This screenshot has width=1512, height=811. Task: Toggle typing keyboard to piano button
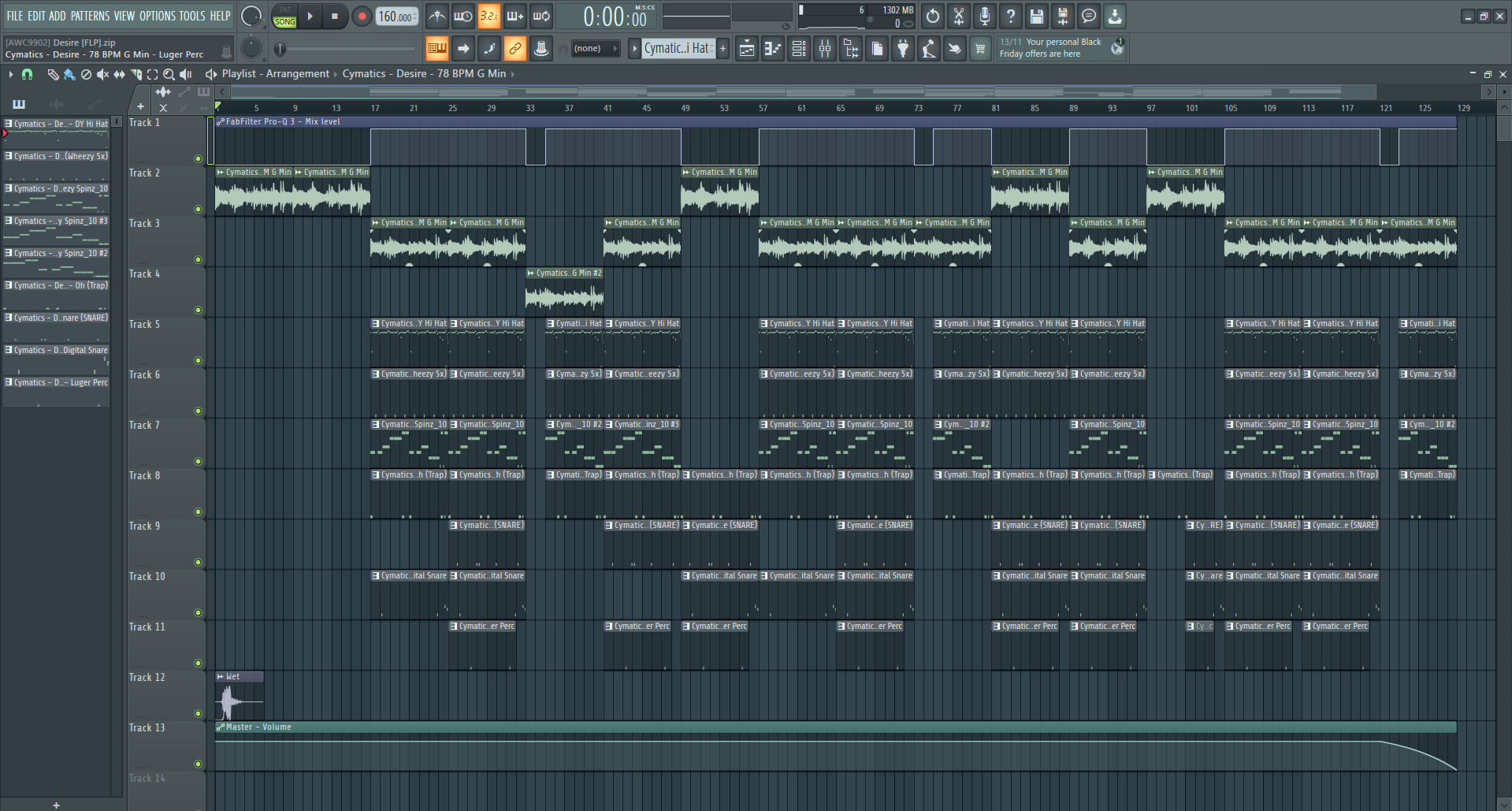coord(437,49)
